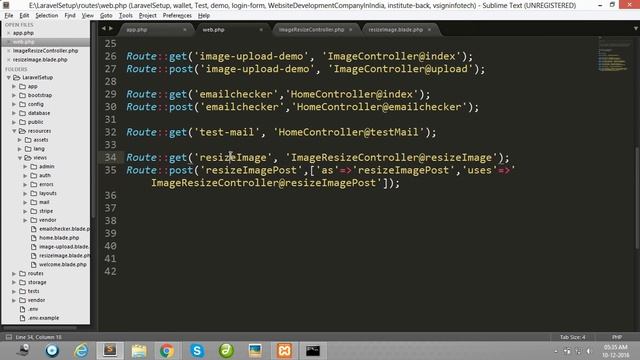Expand the config folder

14,104
